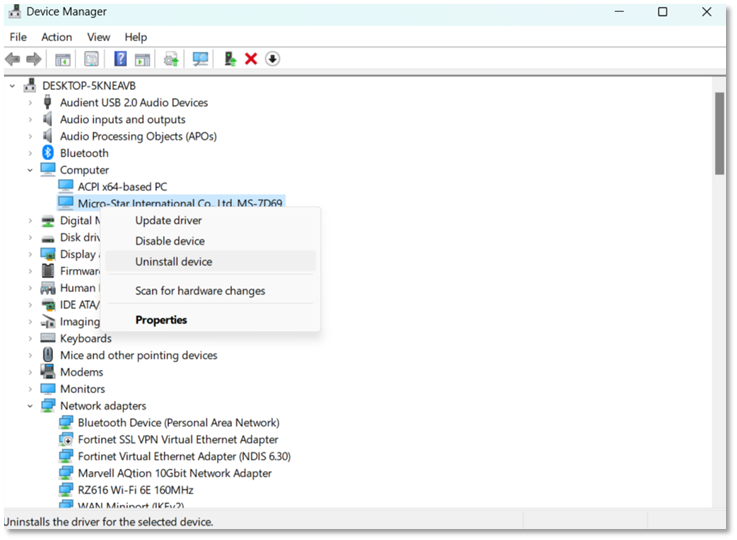Choose Uninstall device from context menu
This screenshot has height=540, width=737.
click(210, 261)
